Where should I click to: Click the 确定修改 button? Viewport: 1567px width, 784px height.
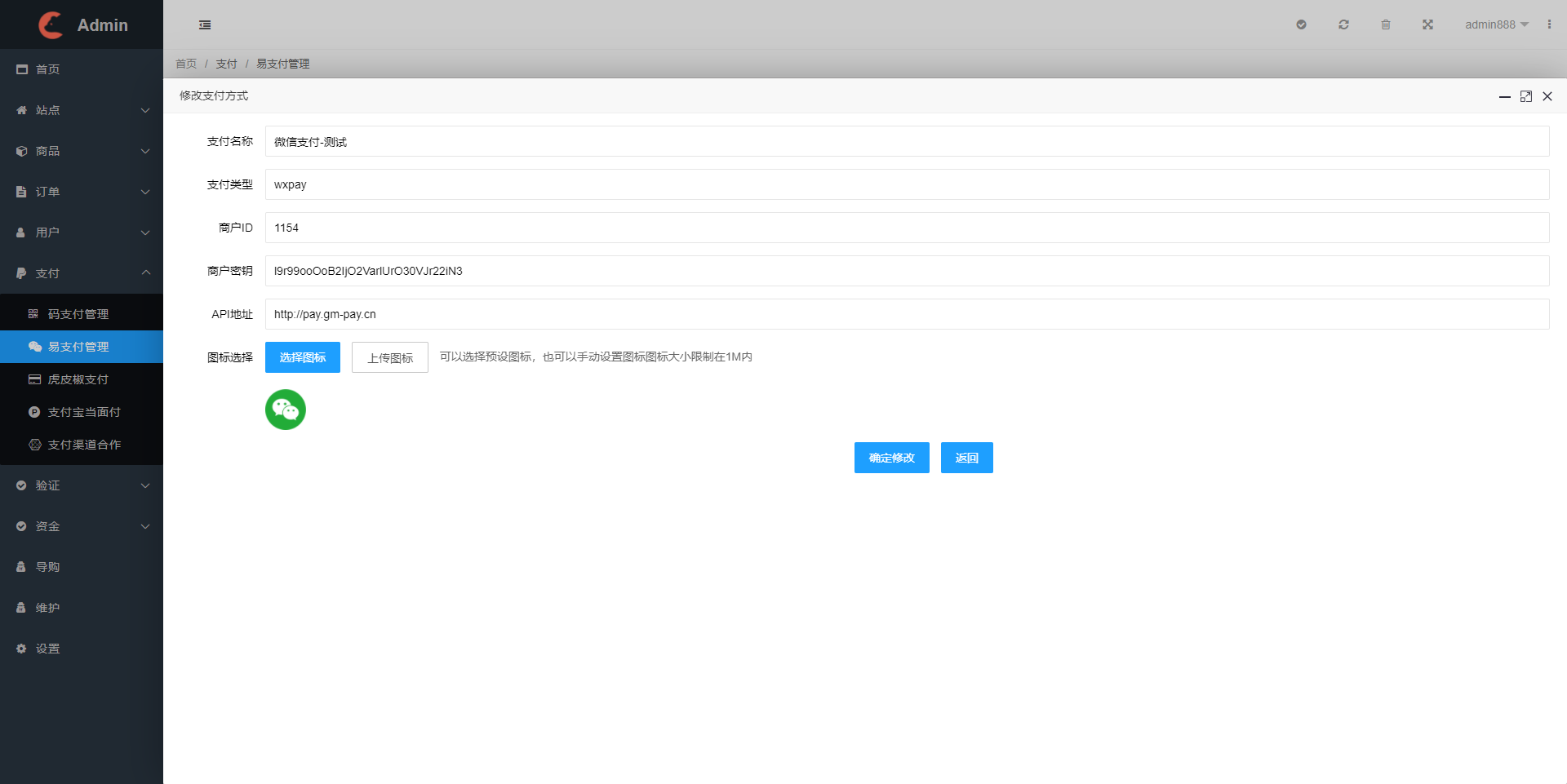[891, 458]
